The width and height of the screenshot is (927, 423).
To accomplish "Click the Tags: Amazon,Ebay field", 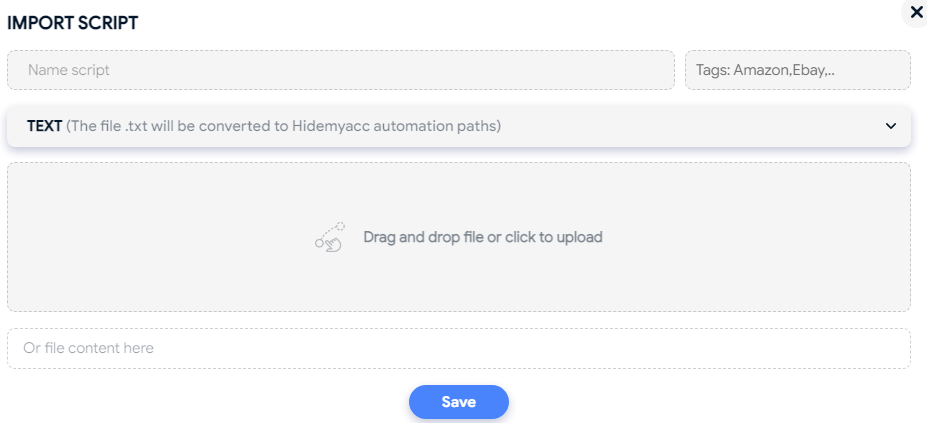I will pos(798,70).
